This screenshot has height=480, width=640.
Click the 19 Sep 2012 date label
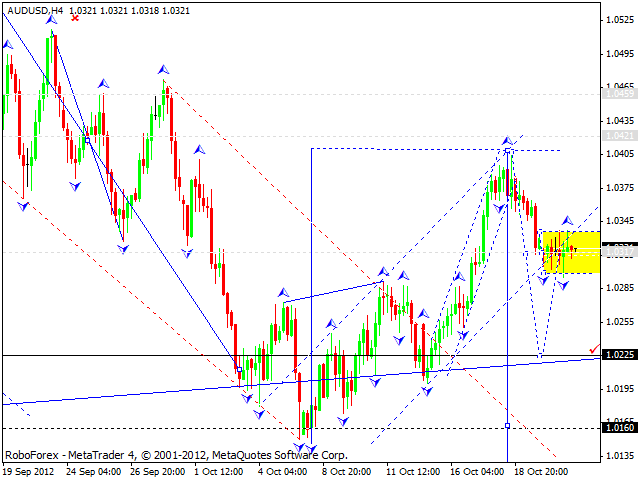(x=29, y=472)
